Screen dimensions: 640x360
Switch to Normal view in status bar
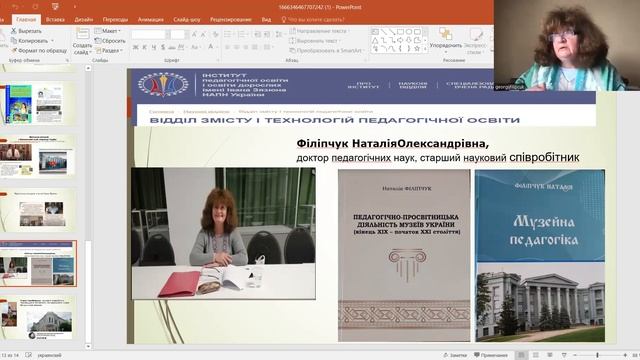[x=521, y=355]
